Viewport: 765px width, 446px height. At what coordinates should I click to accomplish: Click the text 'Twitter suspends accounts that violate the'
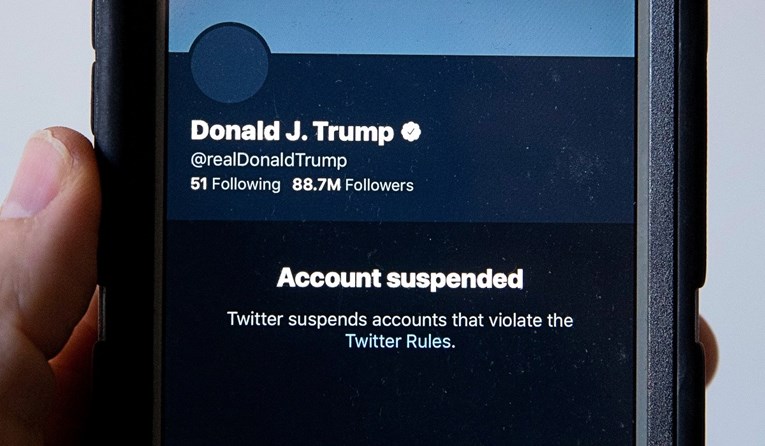point(400,320)
